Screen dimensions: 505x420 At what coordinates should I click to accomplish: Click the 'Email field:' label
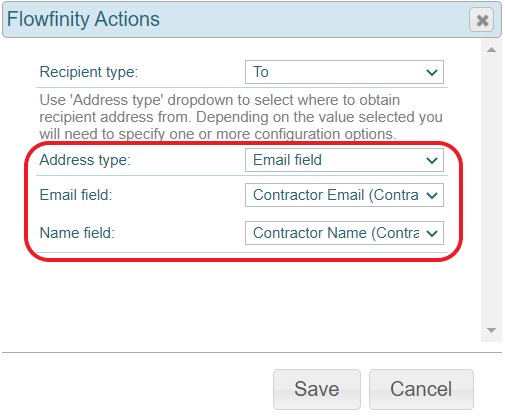76,195
